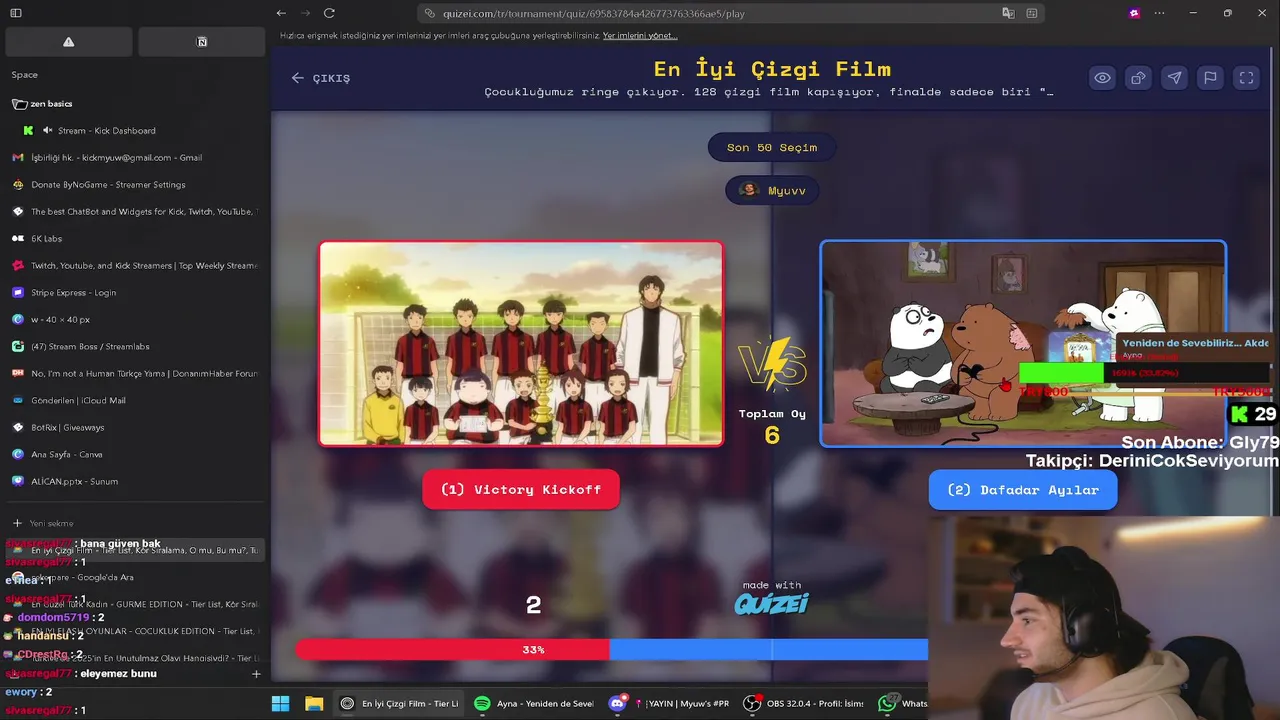Click the VS lightning emblem

click(772, 362)
